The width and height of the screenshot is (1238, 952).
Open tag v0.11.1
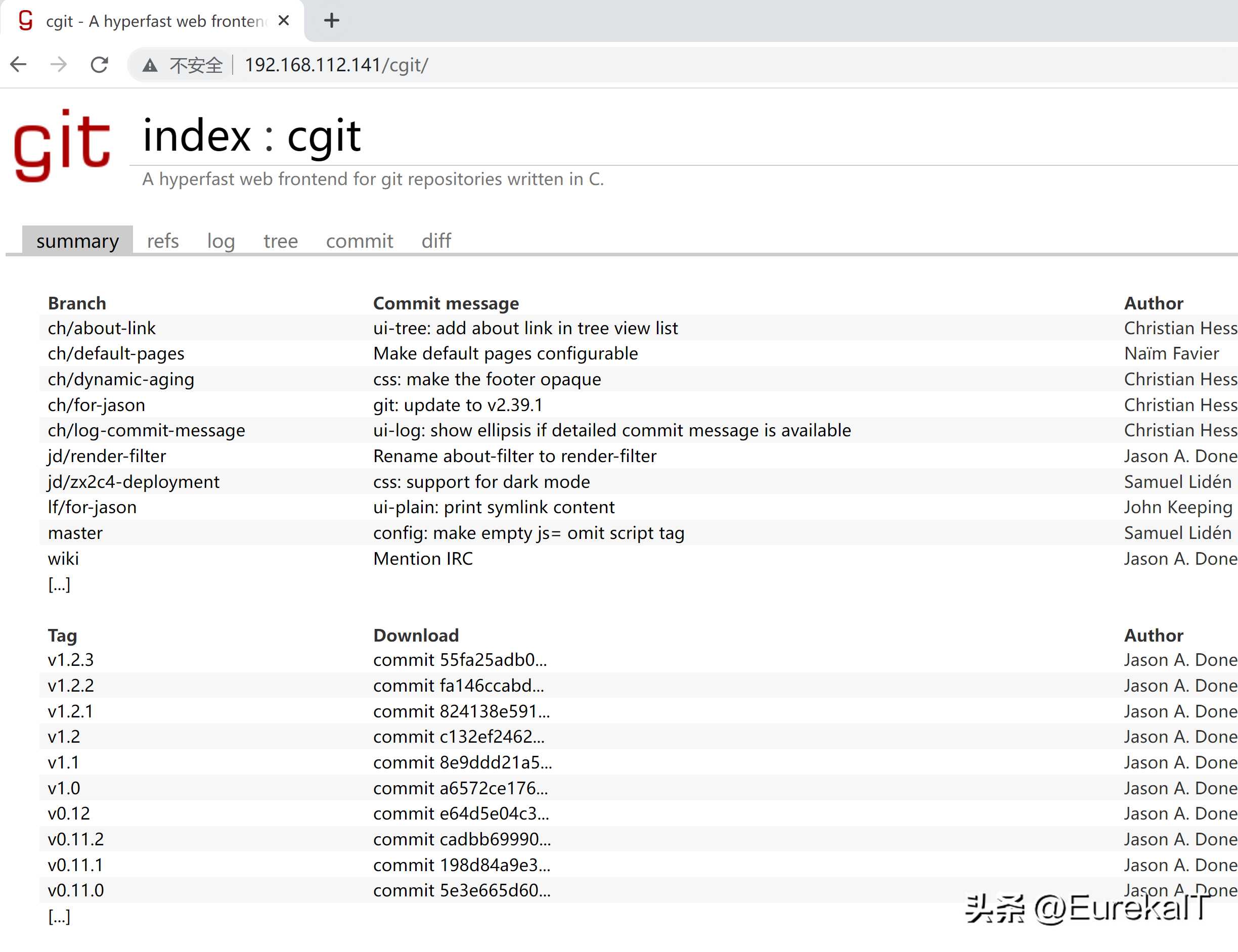pyautogui.click(x=76, y=866)
